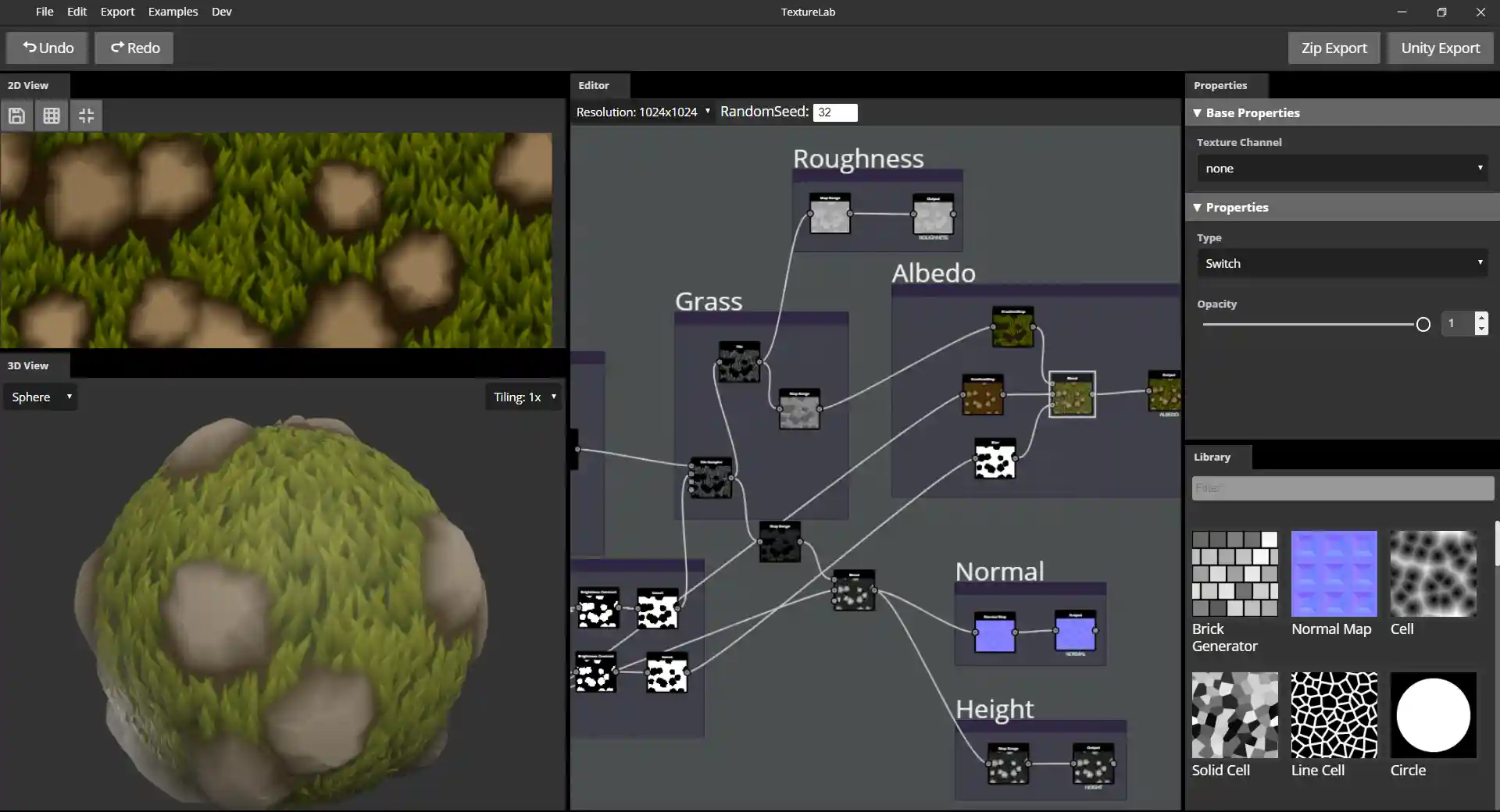Open the Tiling dropdown in 3D View
The image size is (1500, 812).
tap(523, 397)
